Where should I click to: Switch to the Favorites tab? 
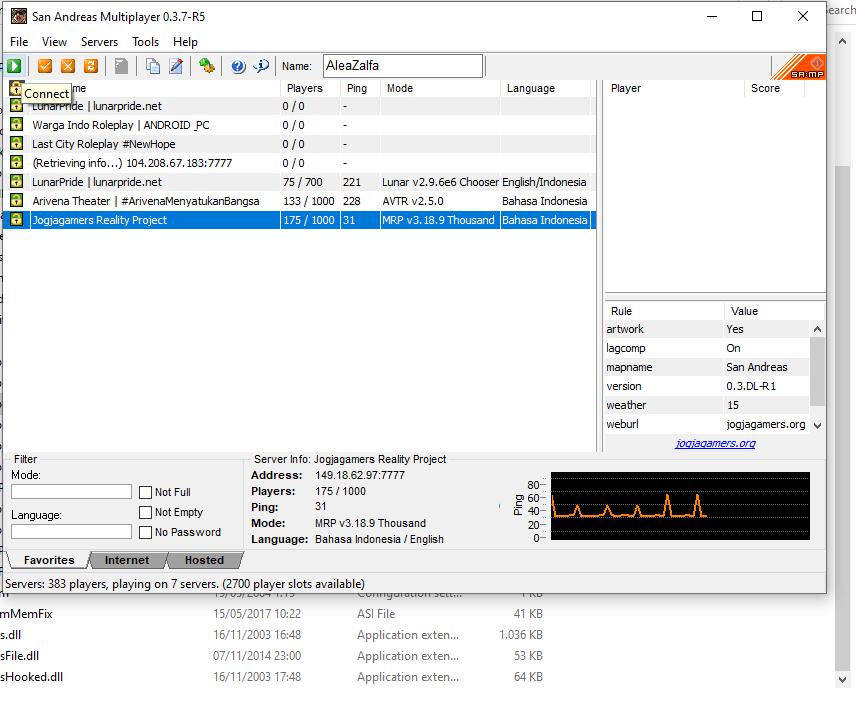[49, 560]
